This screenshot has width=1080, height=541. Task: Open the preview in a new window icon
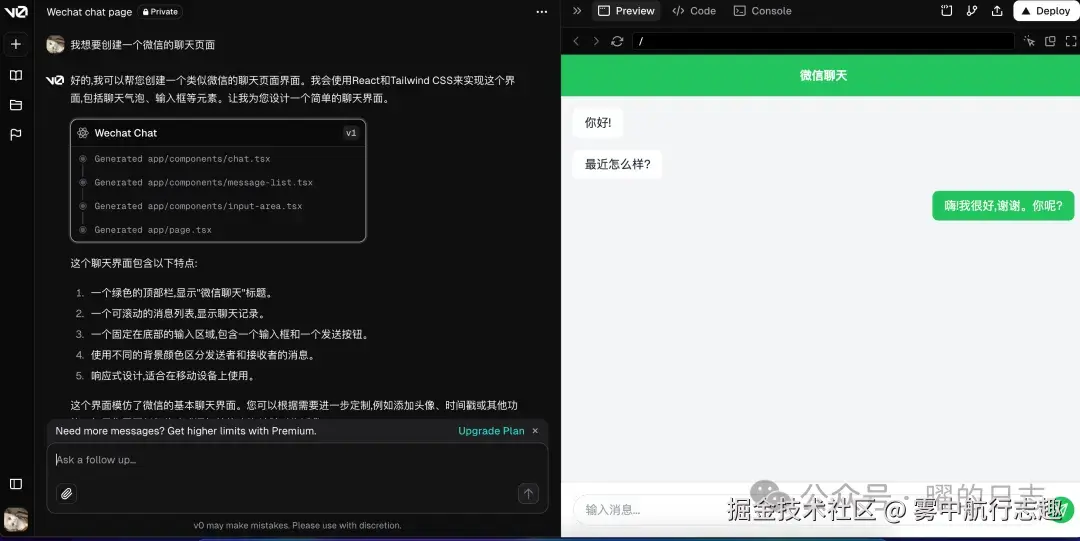point(1050,41)
